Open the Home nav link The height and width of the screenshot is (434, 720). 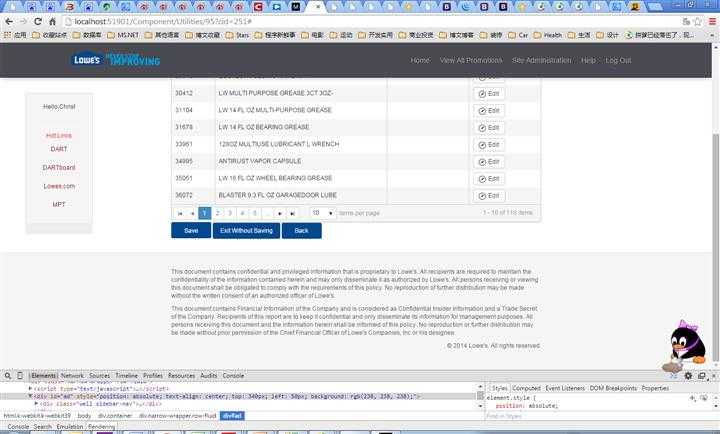(420, 60)
